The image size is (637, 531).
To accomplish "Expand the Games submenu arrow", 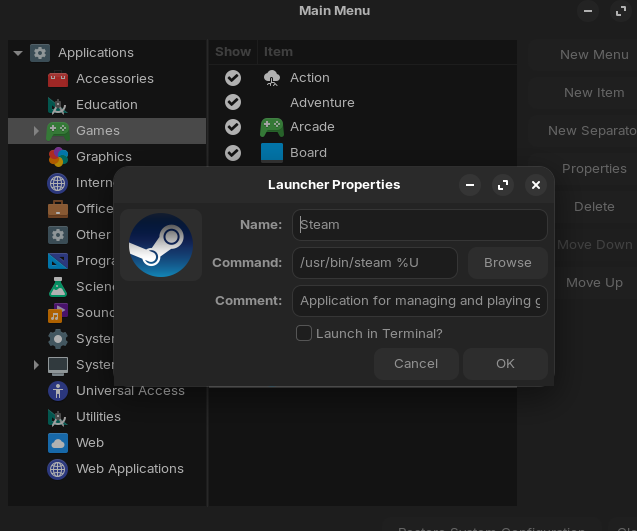I will pyautogui.click(x=36, y=131).
